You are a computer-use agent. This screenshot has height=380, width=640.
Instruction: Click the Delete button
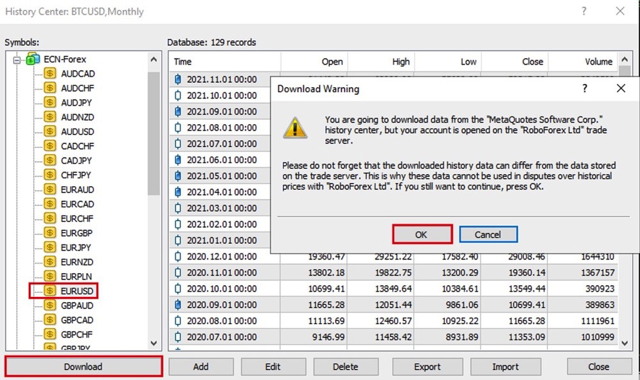click(346, 367)
